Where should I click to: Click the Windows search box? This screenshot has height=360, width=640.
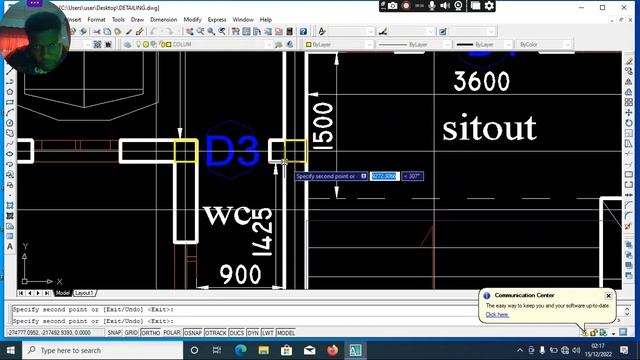tap(102, 350)
